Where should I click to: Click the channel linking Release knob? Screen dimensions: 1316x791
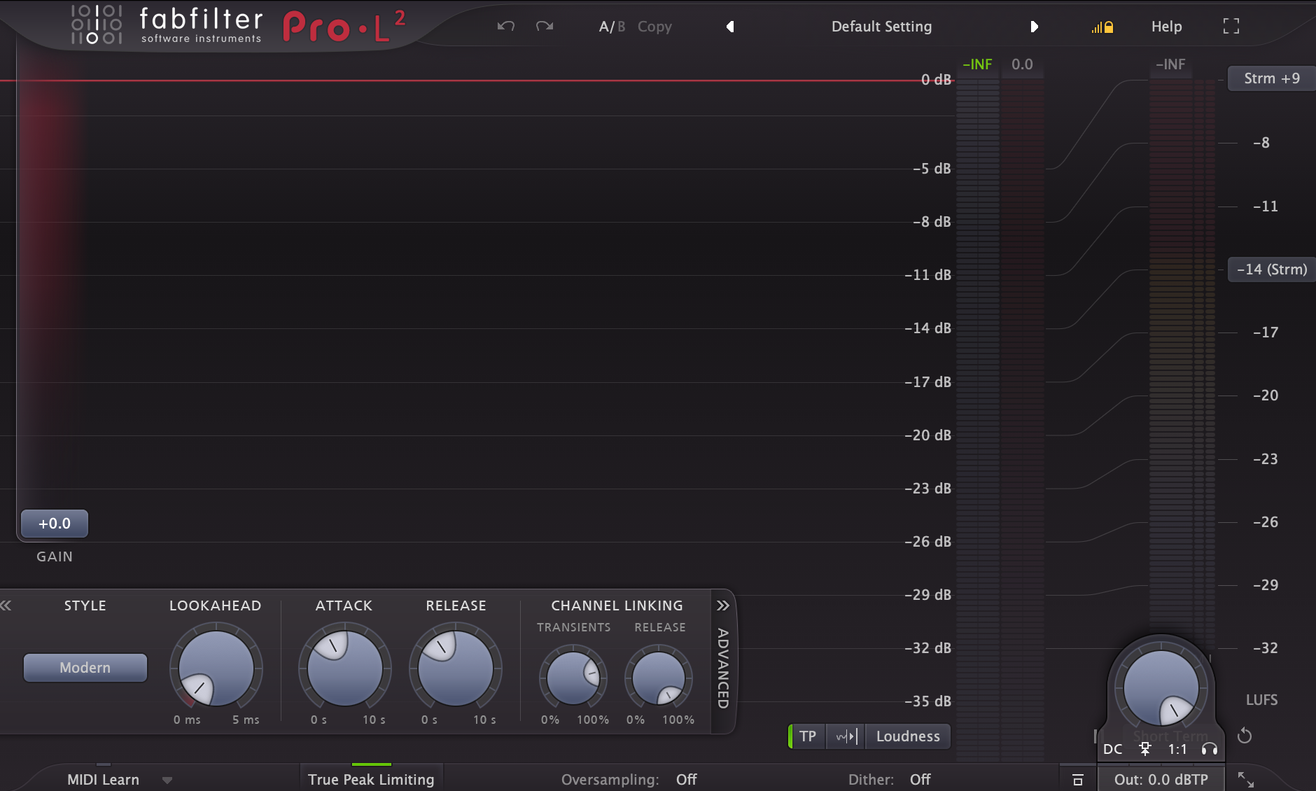tap(660, 677)
